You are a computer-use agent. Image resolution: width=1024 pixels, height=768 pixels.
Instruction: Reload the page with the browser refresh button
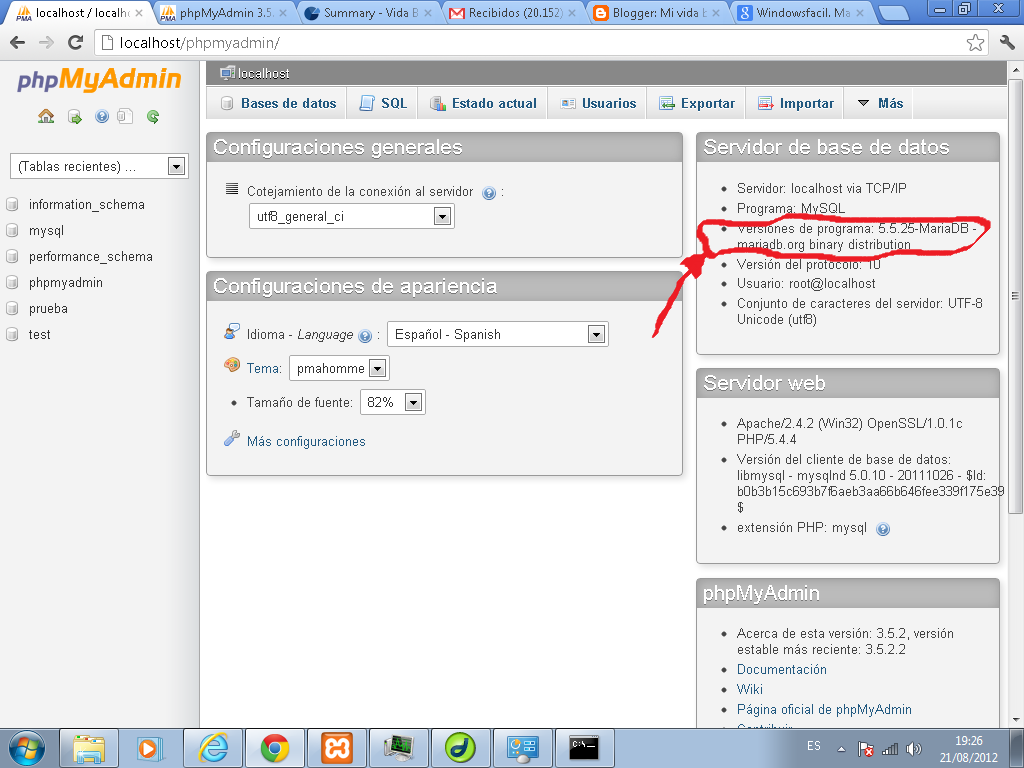click(76, 42)
